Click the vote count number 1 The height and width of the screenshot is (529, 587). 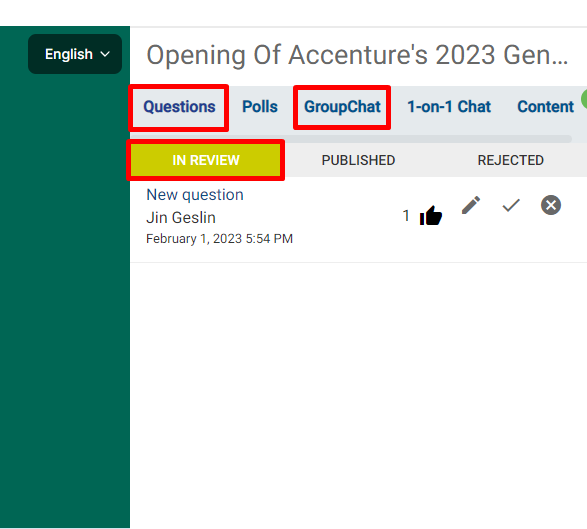(x=406, y=216)
